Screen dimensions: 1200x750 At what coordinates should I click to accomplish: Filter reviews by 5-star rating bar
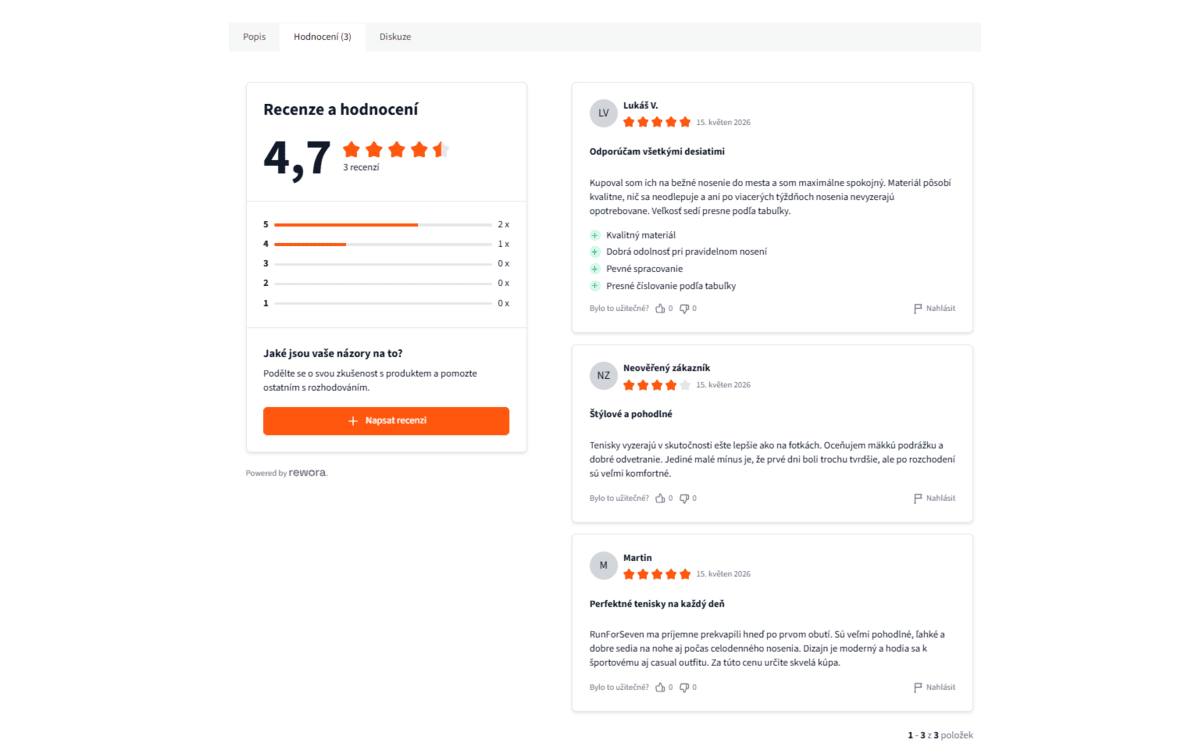click(386, 225)
